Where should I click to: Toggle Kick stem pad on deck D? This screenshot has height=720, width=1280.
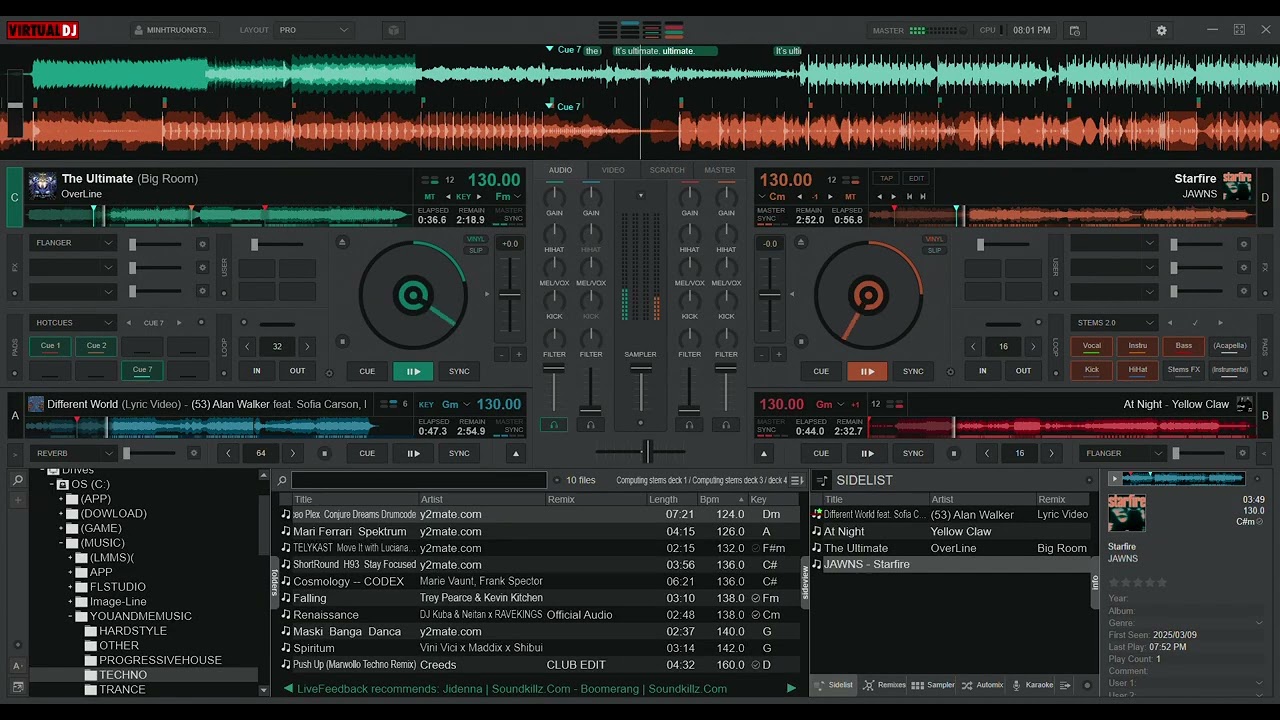pos(1092,370)
